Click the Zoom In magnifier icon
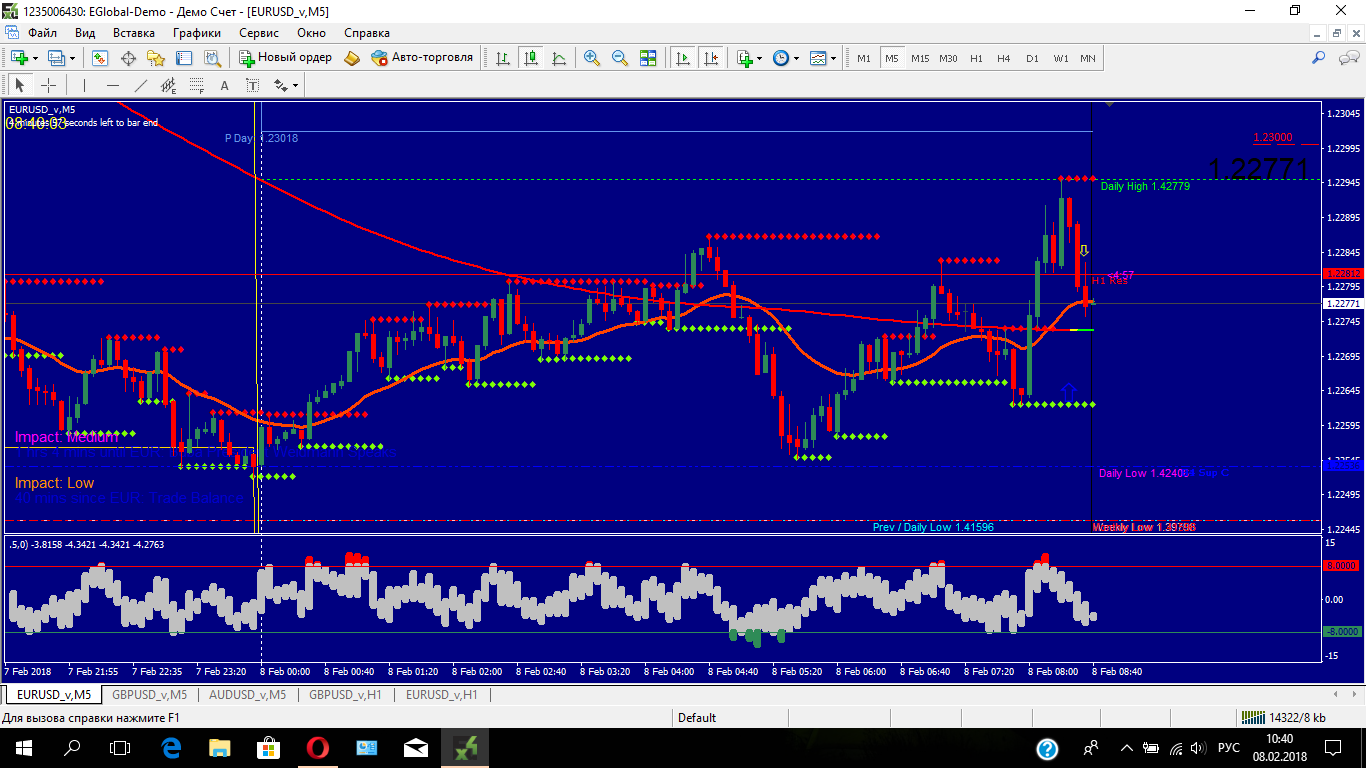This screenshot has width=1366, height=768. point(592,58)
